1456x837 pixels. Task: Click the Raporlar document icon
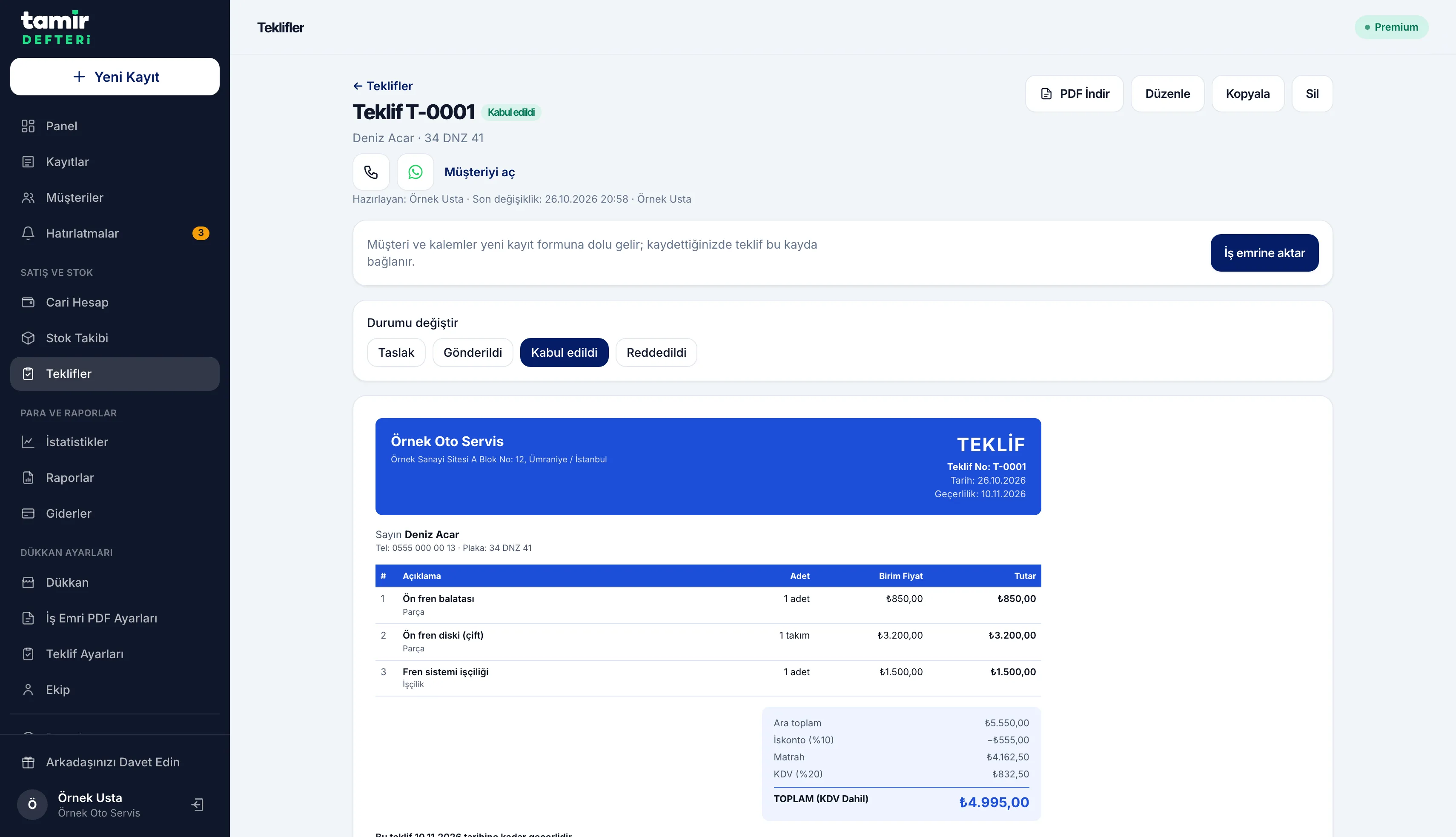point(28,478)
